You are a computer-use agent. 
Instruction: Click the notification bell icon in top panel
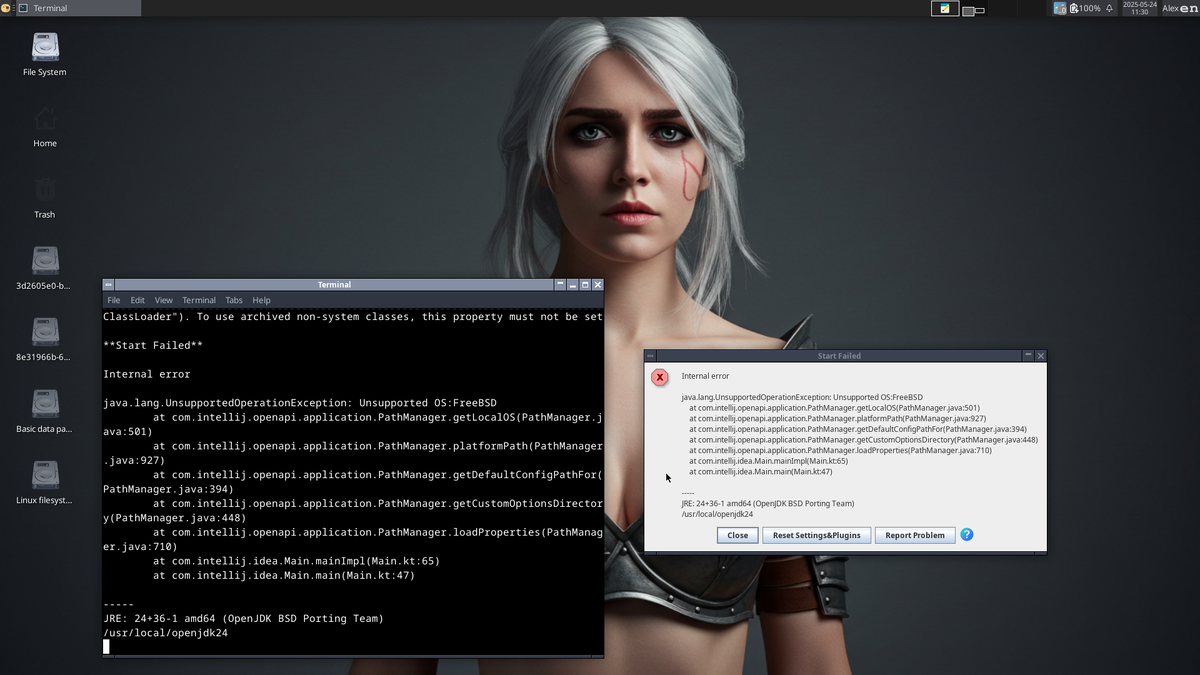[1109, 8]
